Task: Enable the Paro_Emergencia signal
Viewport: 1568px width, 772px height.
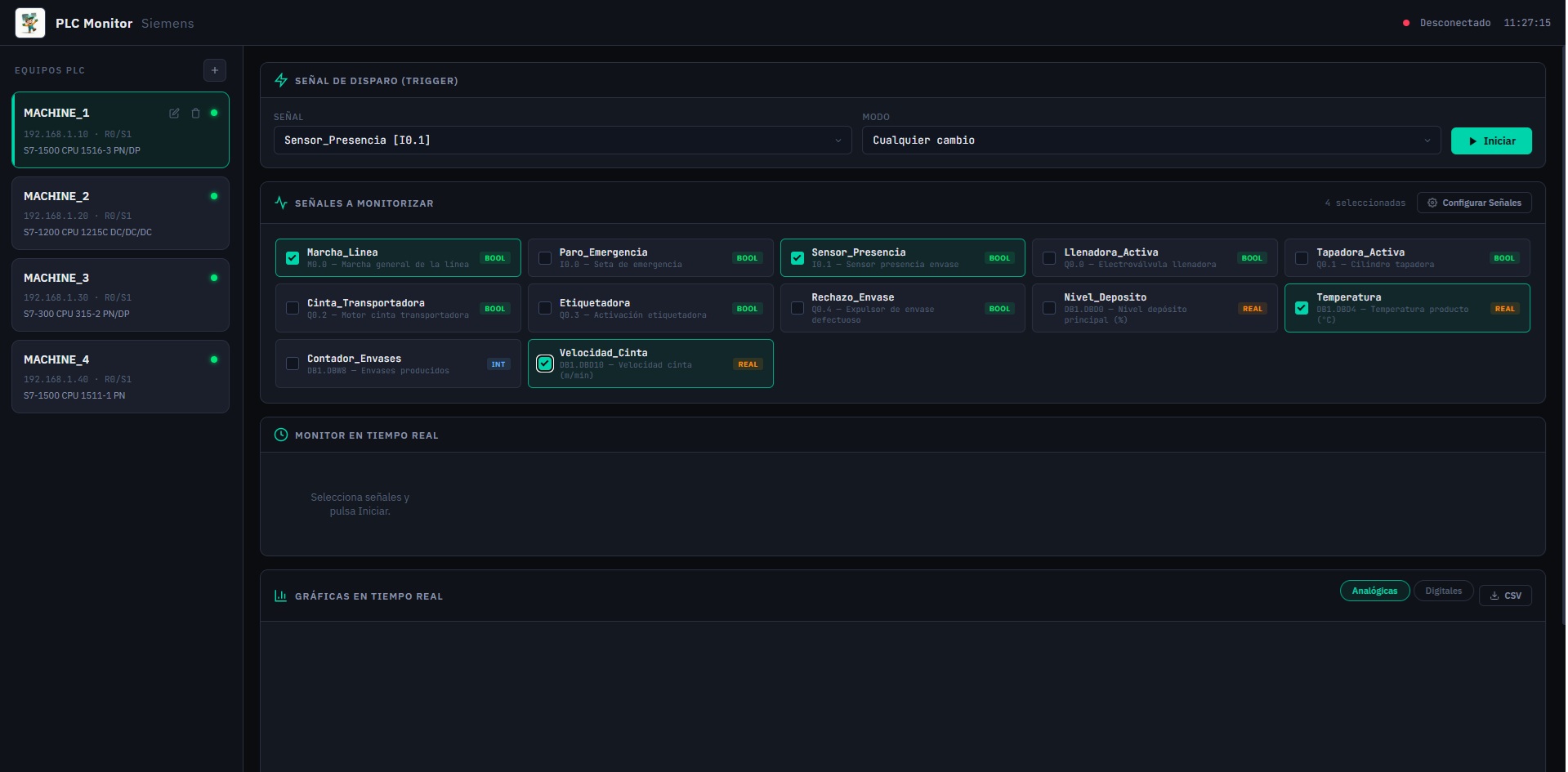Action: pyautogui.click(x=544, y=257)
